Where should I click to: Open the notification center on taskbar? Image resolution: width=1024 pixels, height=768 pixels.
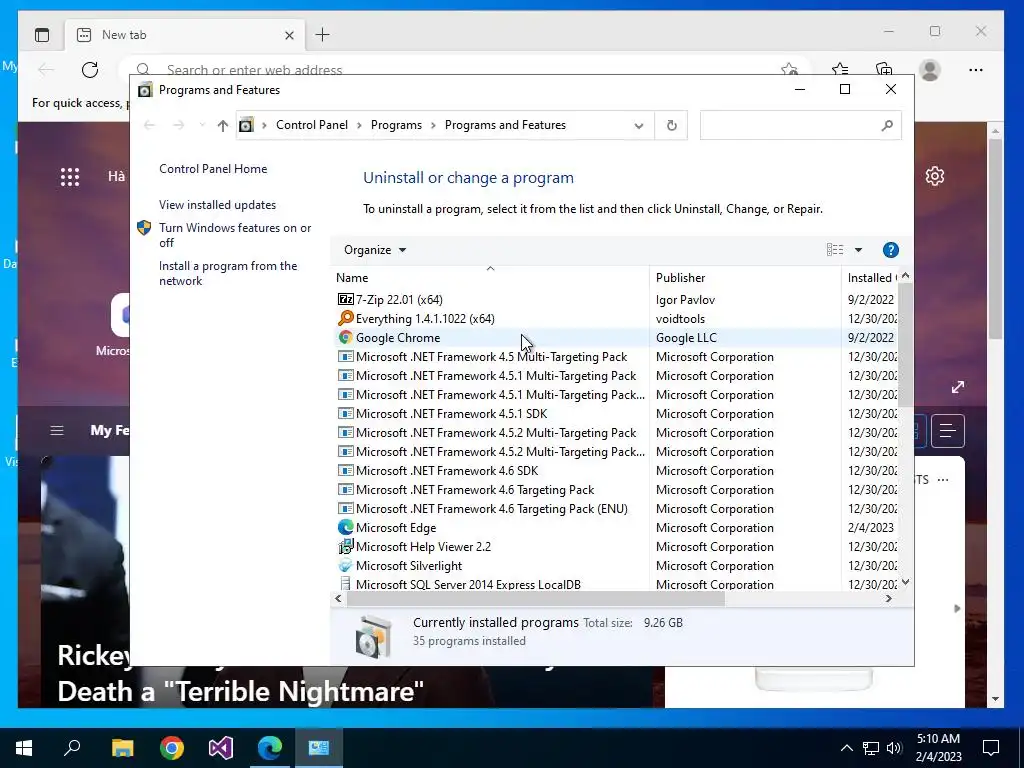tap(991, 748)
